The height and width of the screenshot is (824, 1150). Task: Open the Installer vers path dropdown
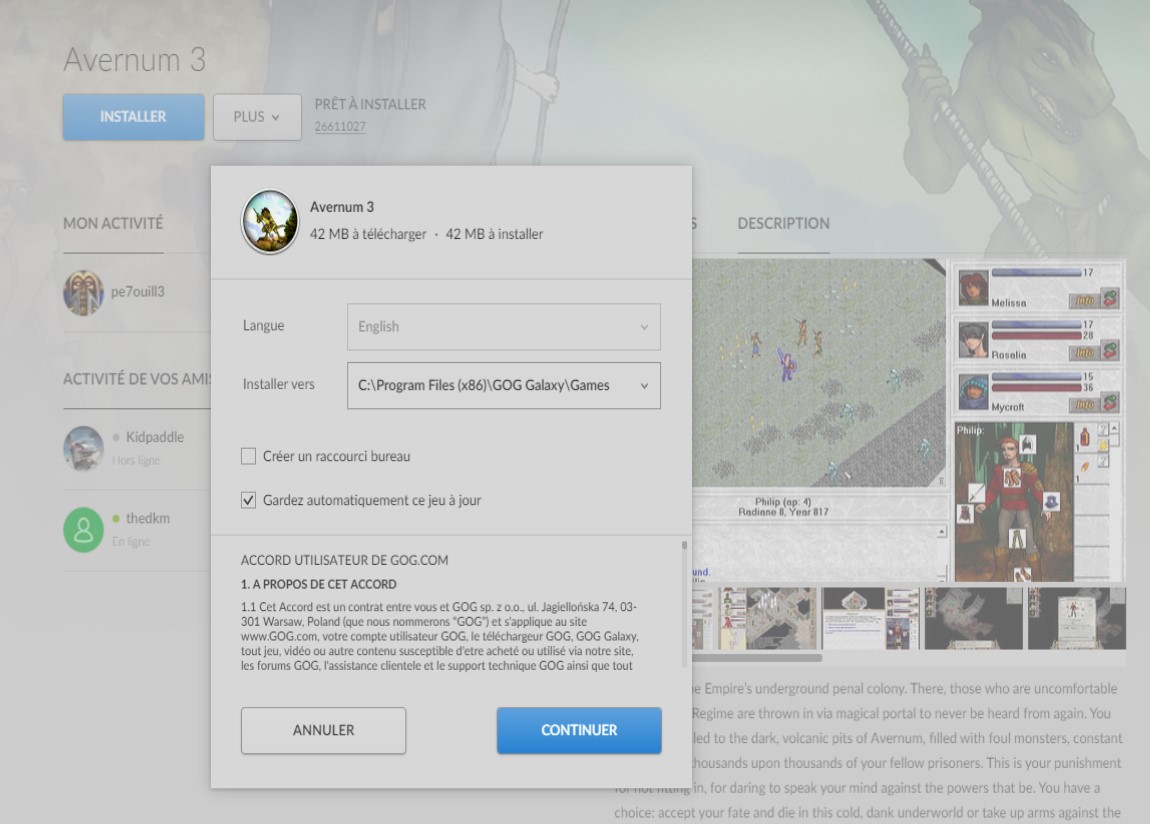tap(504, 385)
